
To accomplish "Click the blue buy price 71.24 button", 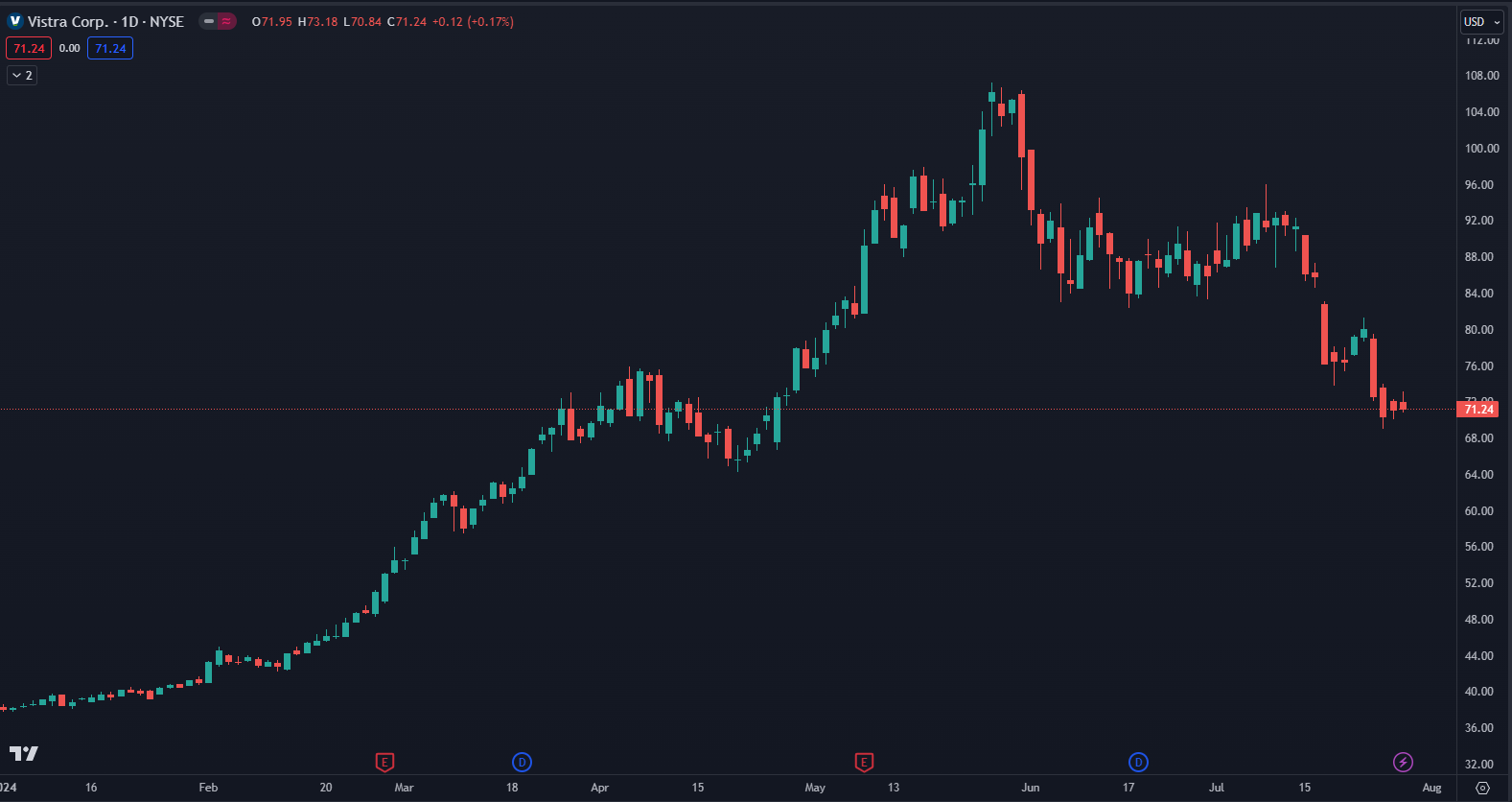I will pos(110,48).
